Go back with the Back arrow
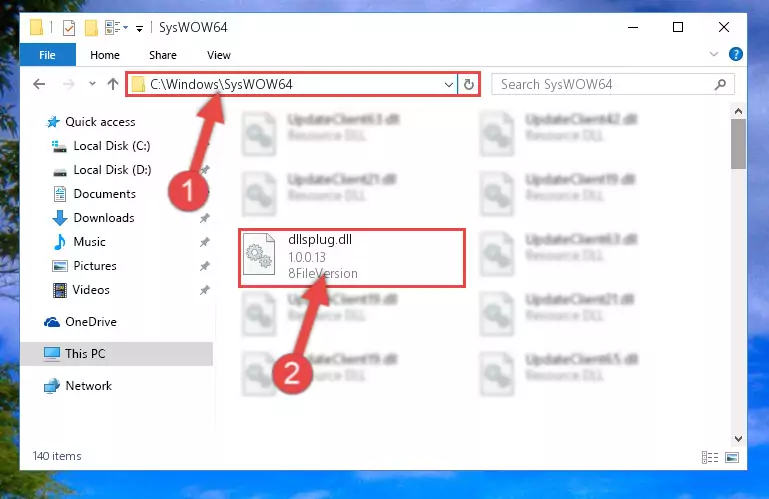 39,84
